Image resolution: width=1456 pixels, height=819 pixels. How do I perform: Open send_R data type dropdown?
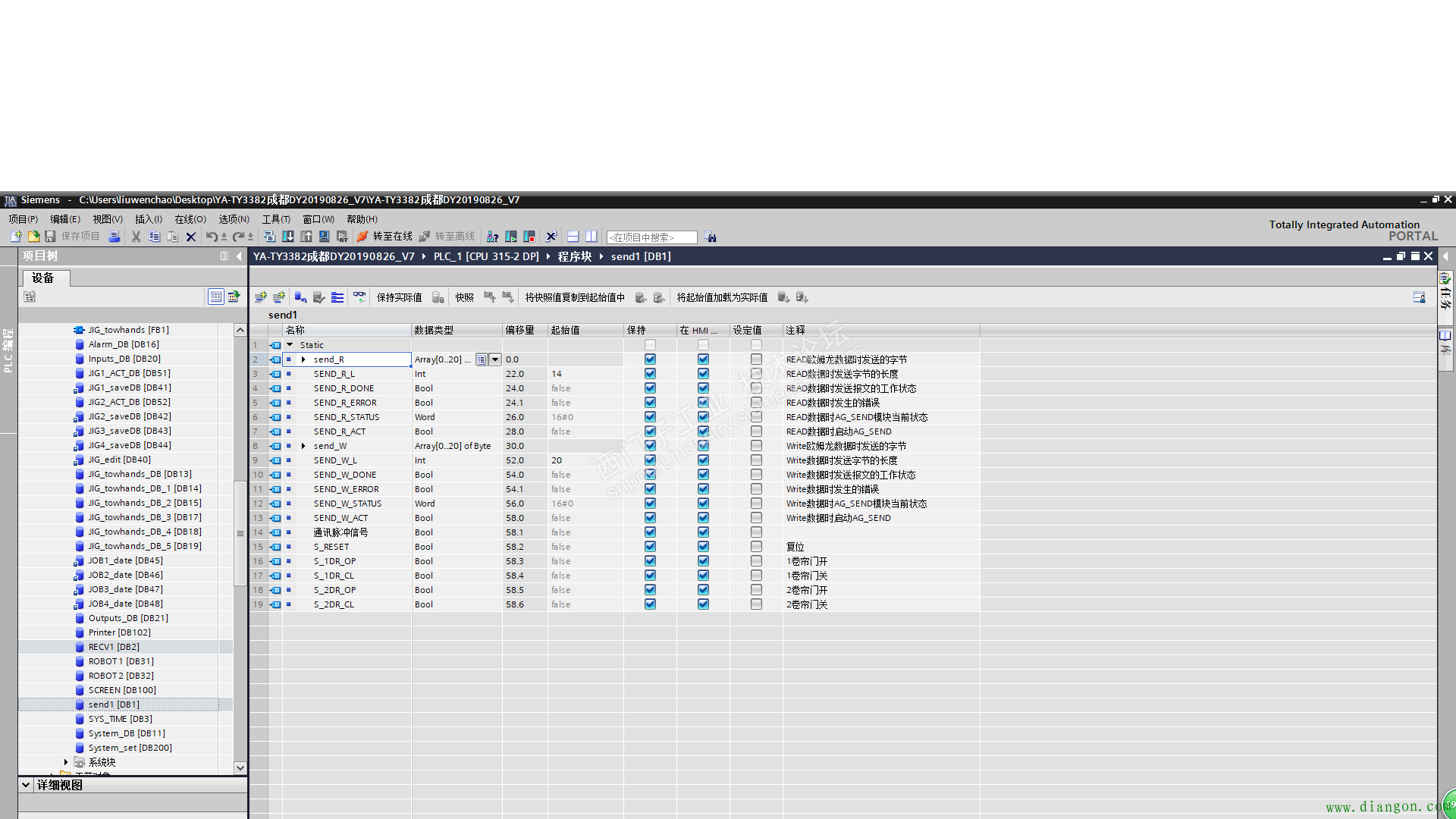pyautogui.click(x=495, y=359)
